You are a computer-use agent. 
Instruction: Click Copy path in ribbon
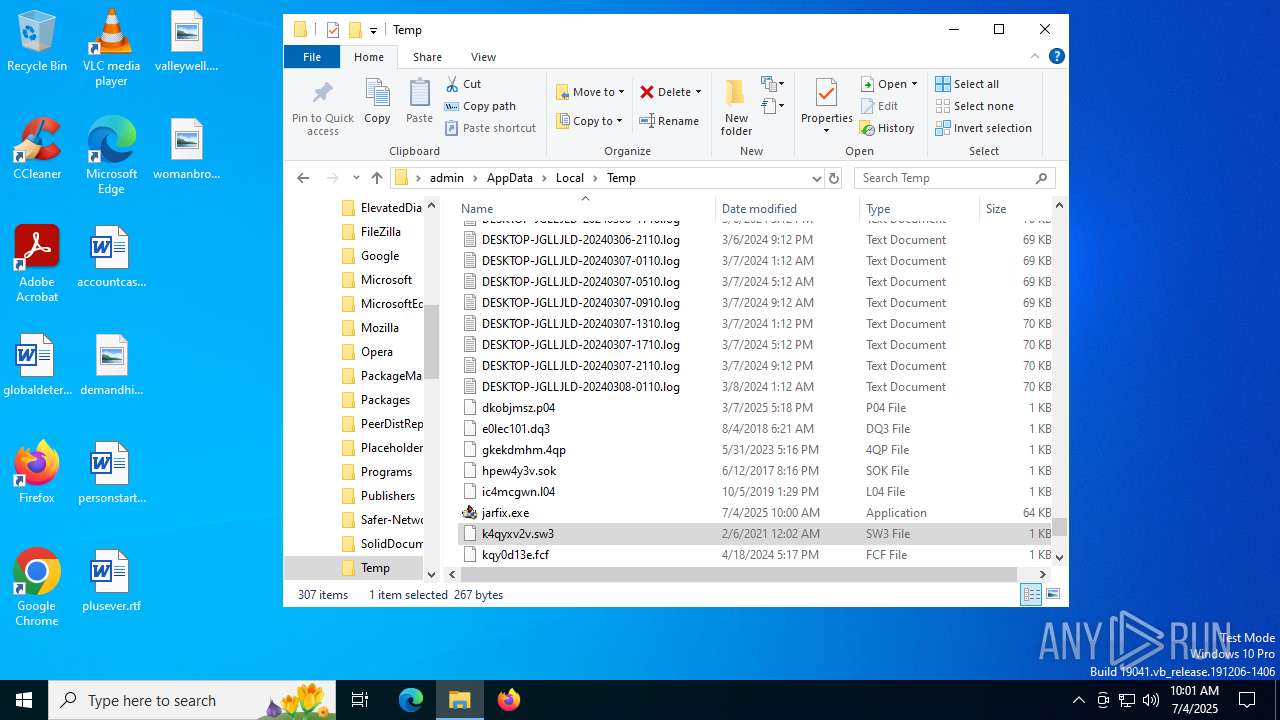click(x=480, y=106)
